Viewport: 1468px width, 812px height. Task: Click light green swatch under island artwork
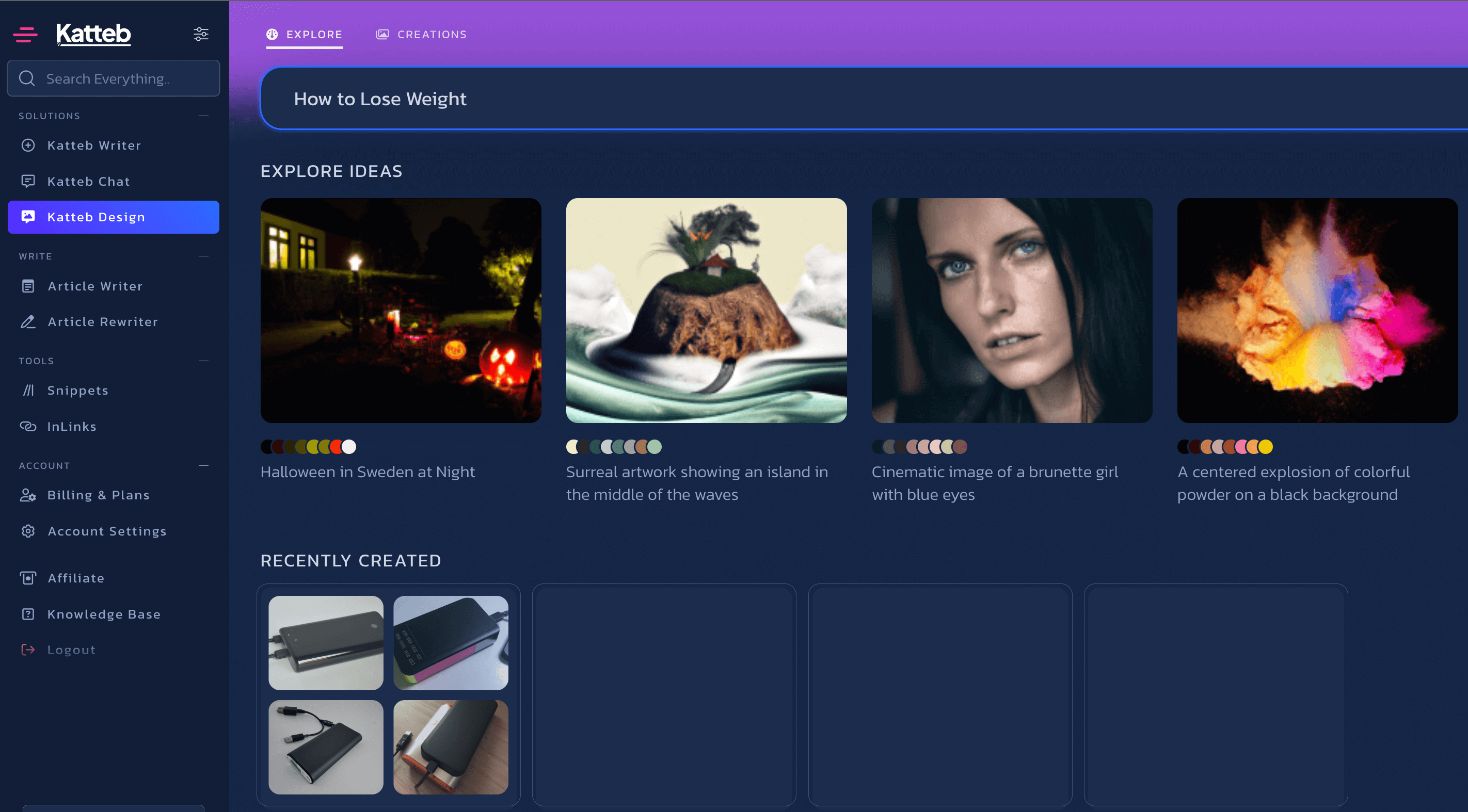tap(654, 446)
